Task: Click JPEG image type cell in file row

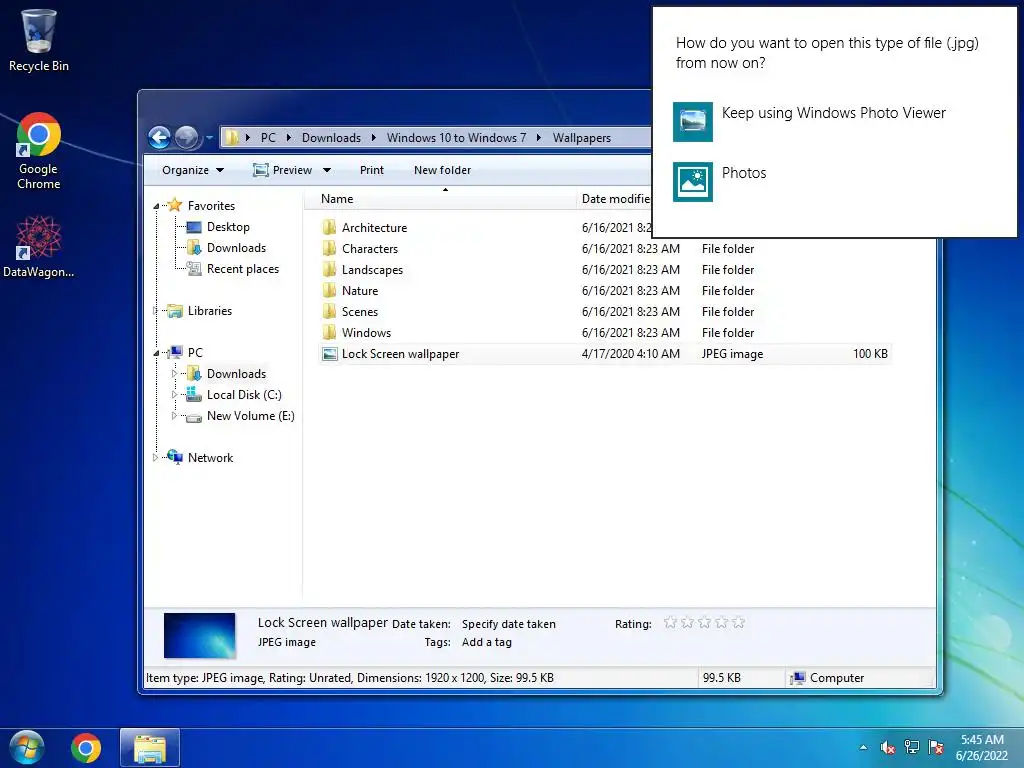Action: [732, 353]
